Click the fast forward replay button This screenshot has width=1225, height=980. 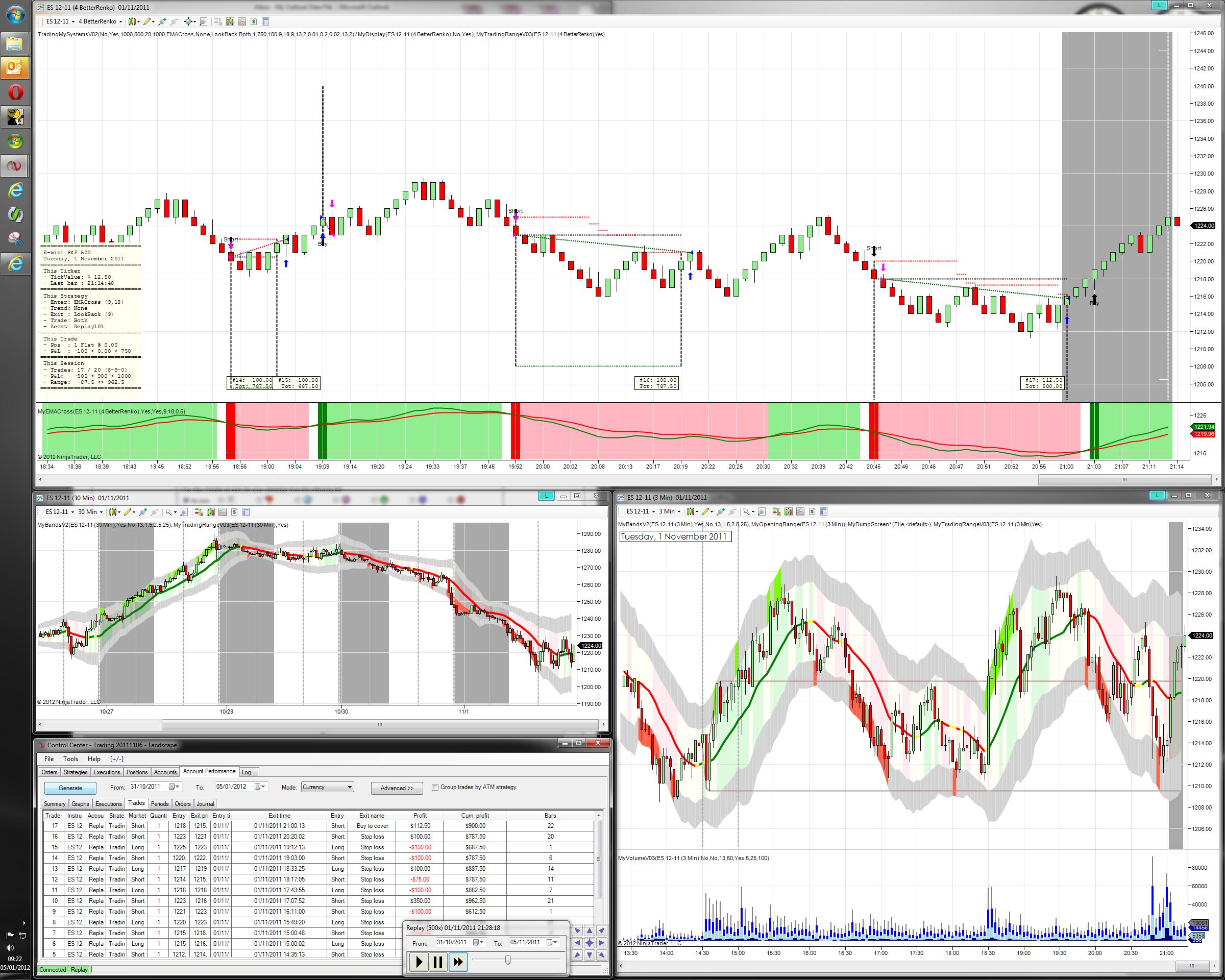pos(458,962)
